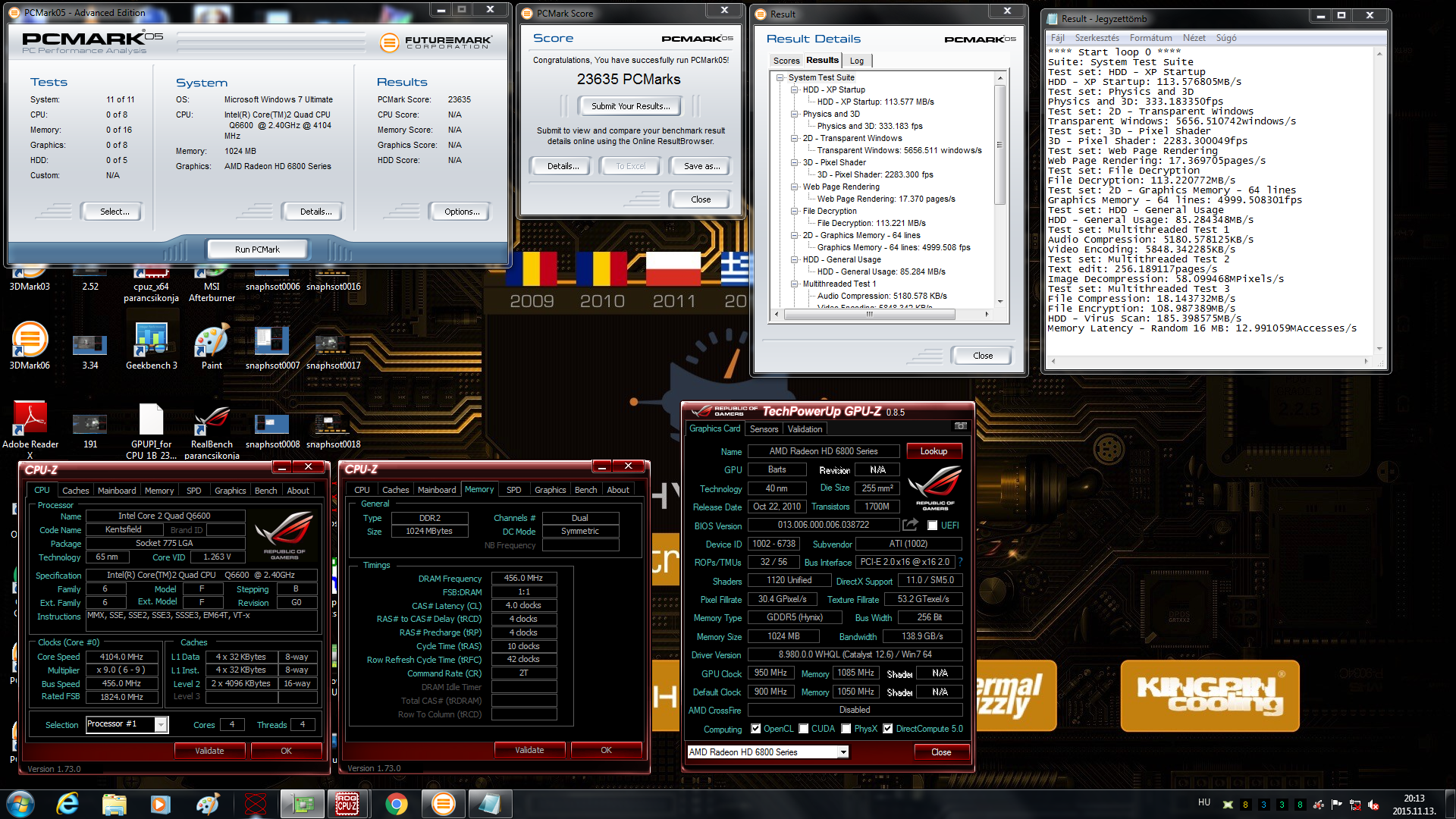Collapse the Physics and 3D tree node
Screen dimensions: 1456x819
pyautogui.click(x=794, y=114)
